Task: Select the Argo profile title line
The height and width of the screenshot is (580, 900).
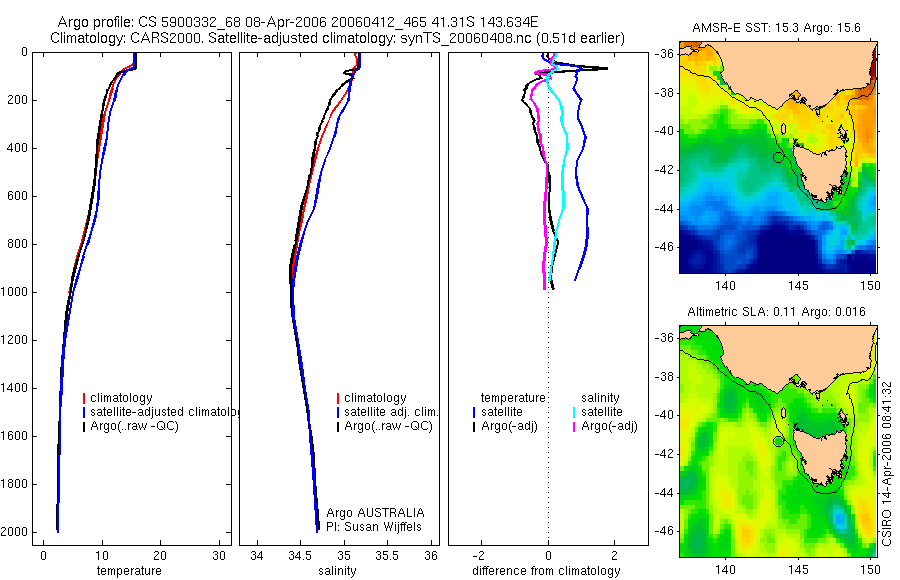Action: [298, 22]
